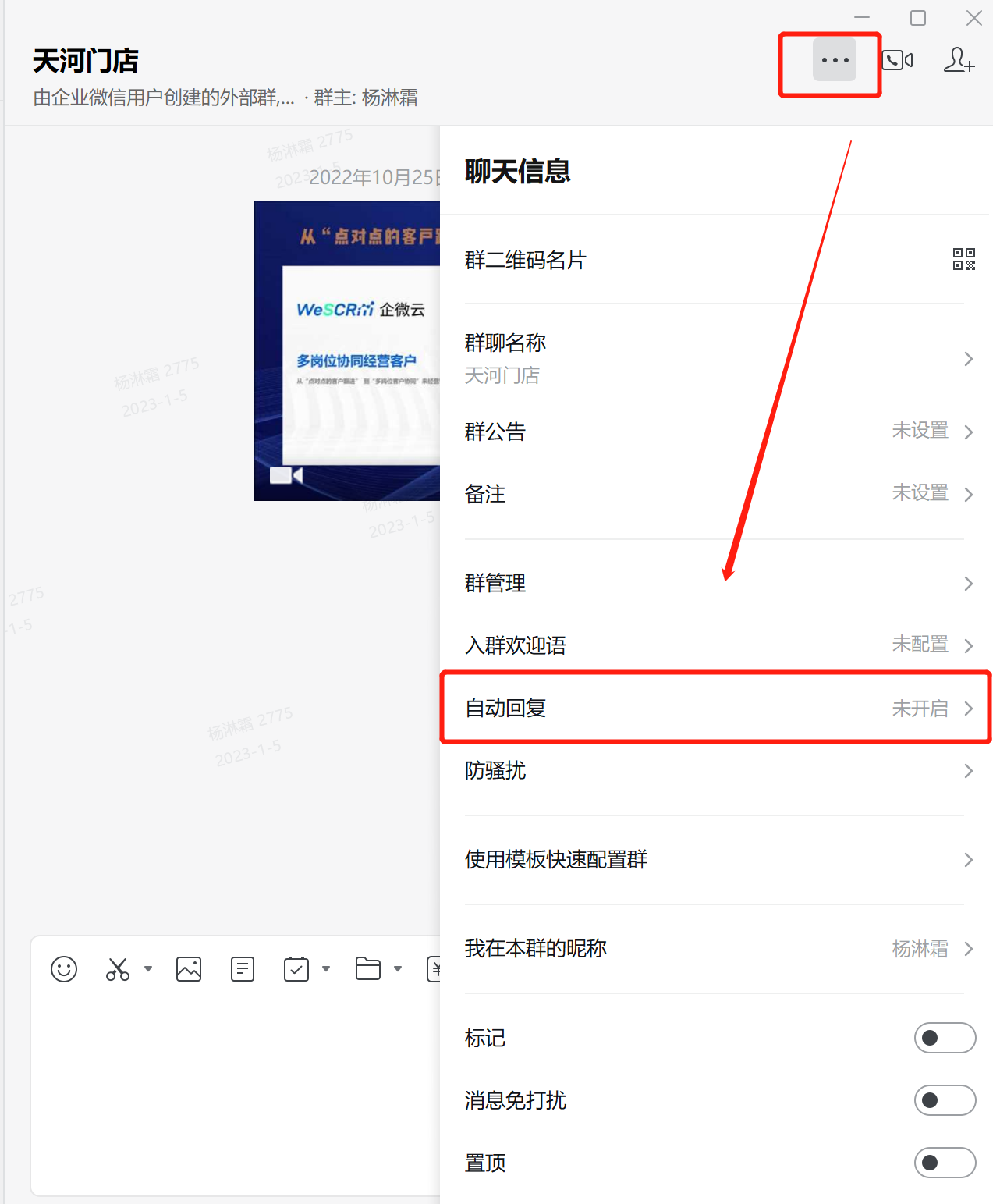
Task: Turn on the 置顶 pin toggle
Action: coord(944,1163)
